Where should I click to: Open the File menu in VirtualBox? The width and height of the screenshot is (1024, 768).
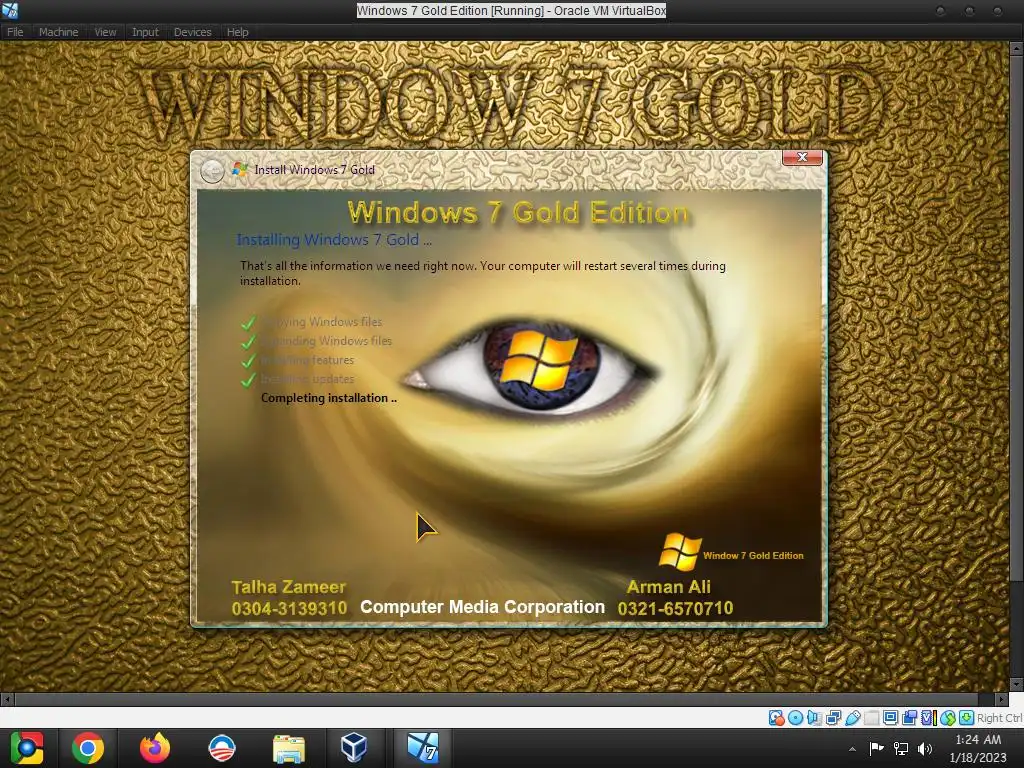(15, 32)
